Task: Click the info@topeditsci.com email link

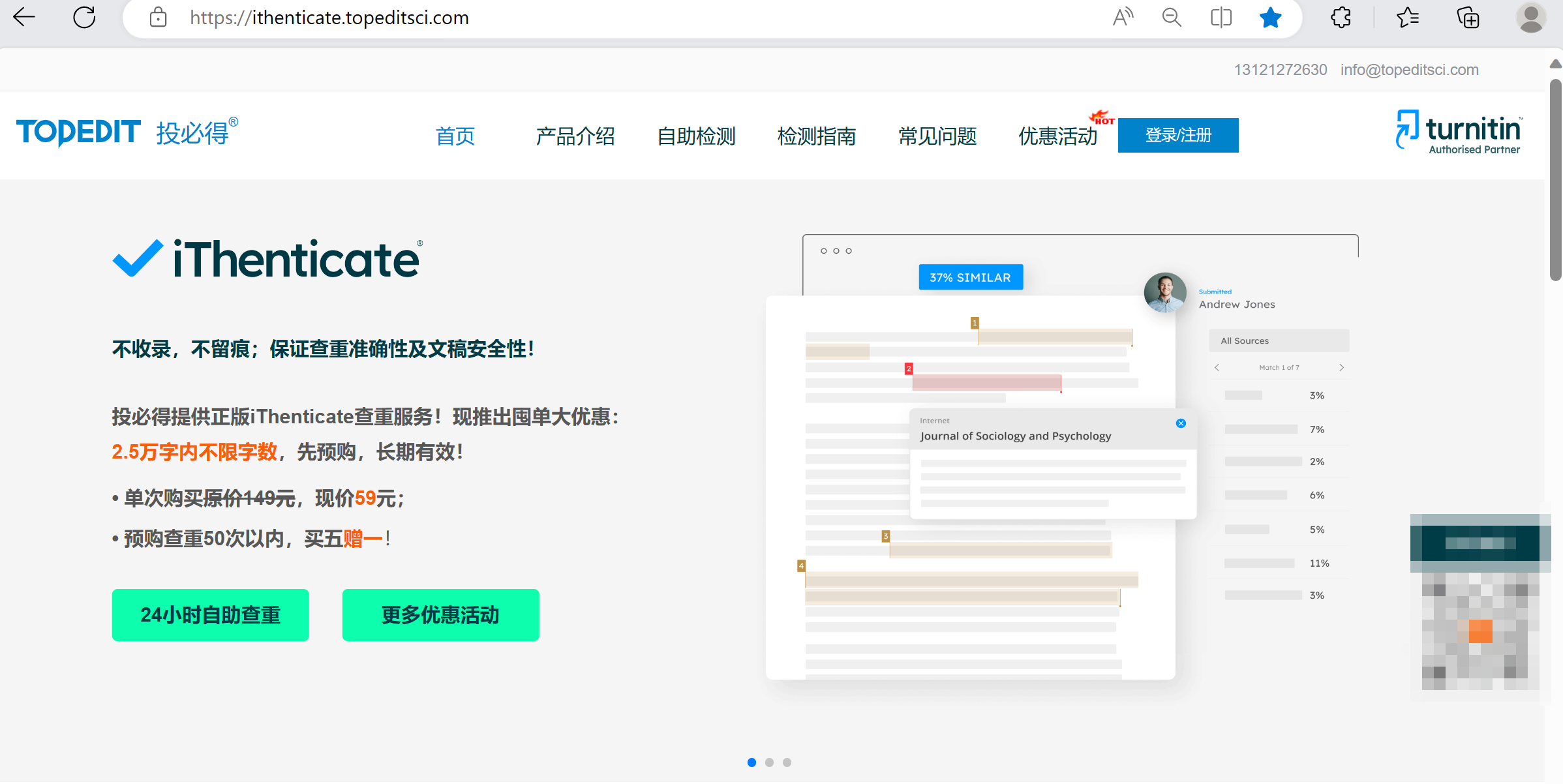Action: point(1410,69)
